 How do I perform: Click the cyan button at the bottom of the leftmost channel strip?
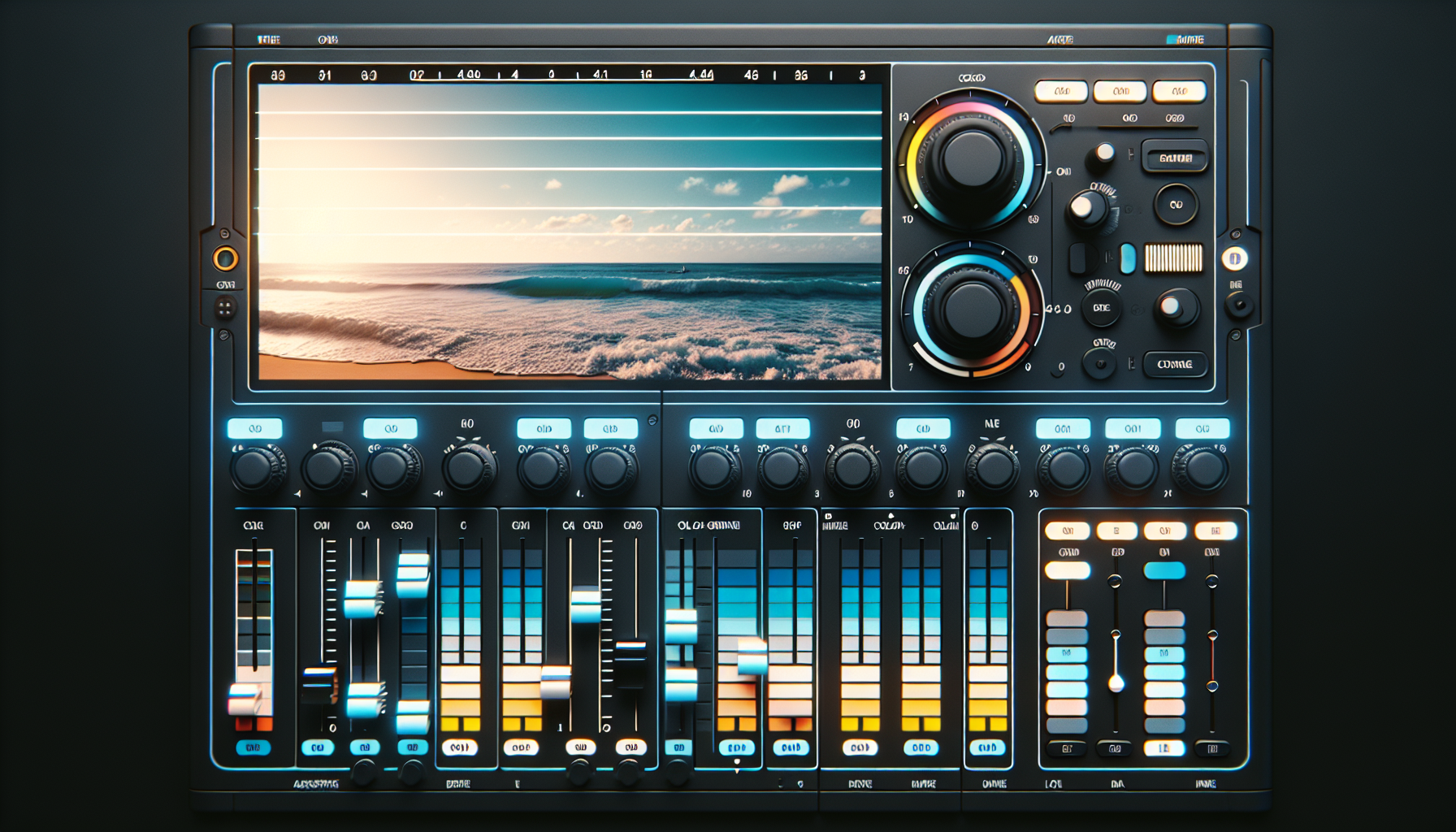[x=253, y=747]
